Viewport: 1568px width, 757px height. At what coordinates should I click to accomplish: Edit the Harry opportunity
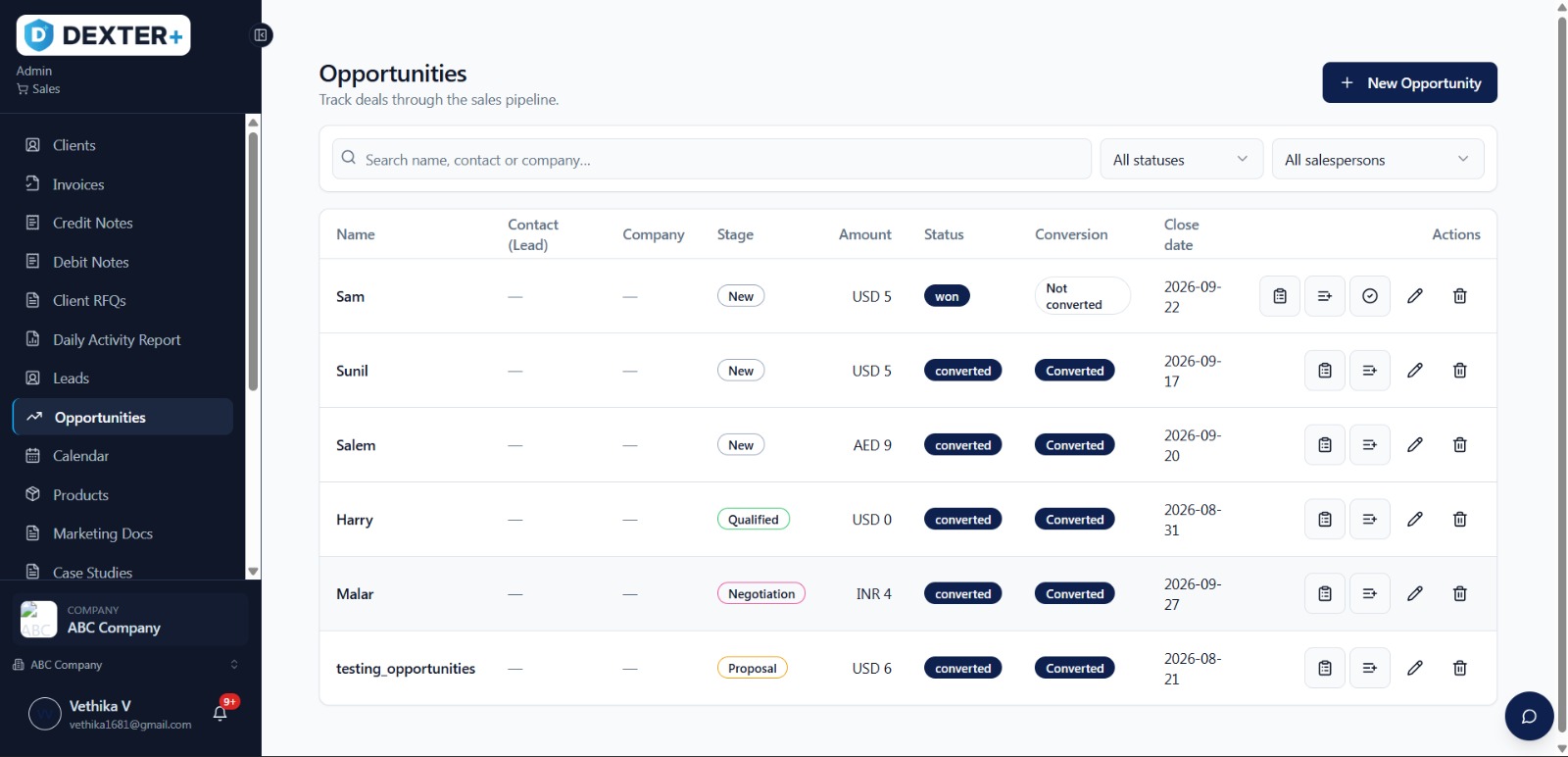tap(1415, 520)
